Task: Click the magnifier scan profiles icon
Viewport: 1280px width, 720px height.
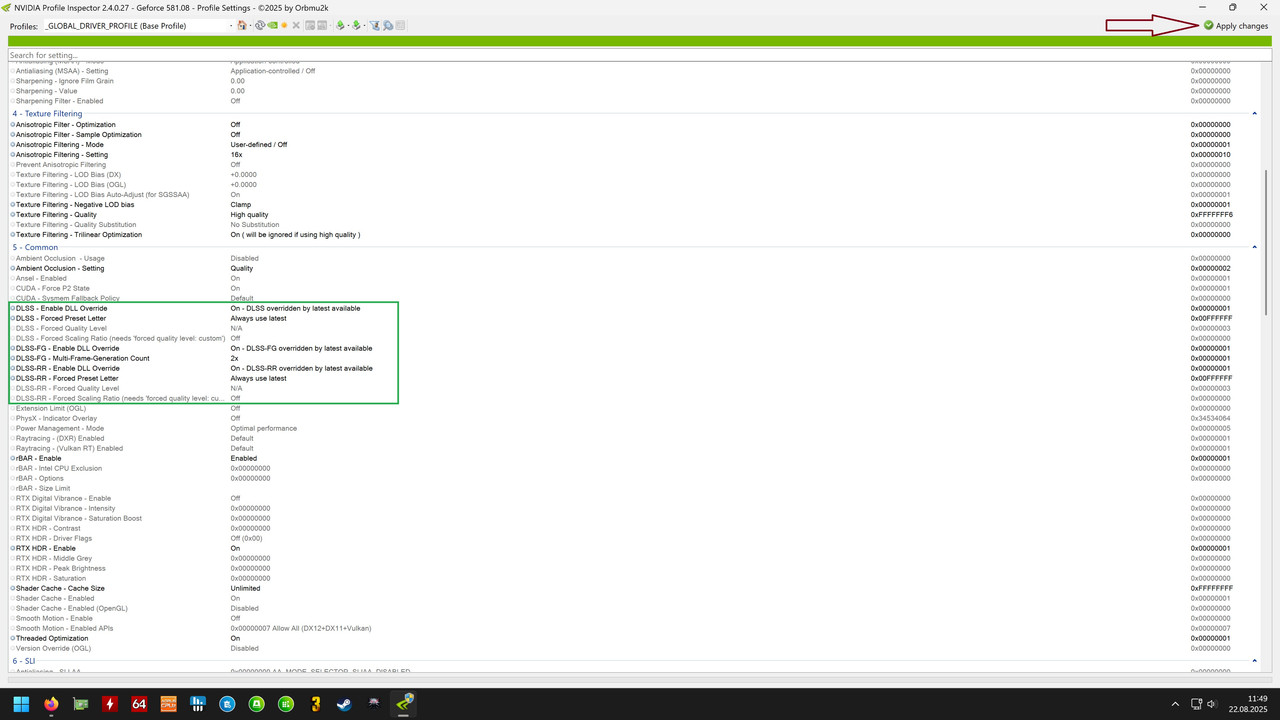Action: pos(388,25)
